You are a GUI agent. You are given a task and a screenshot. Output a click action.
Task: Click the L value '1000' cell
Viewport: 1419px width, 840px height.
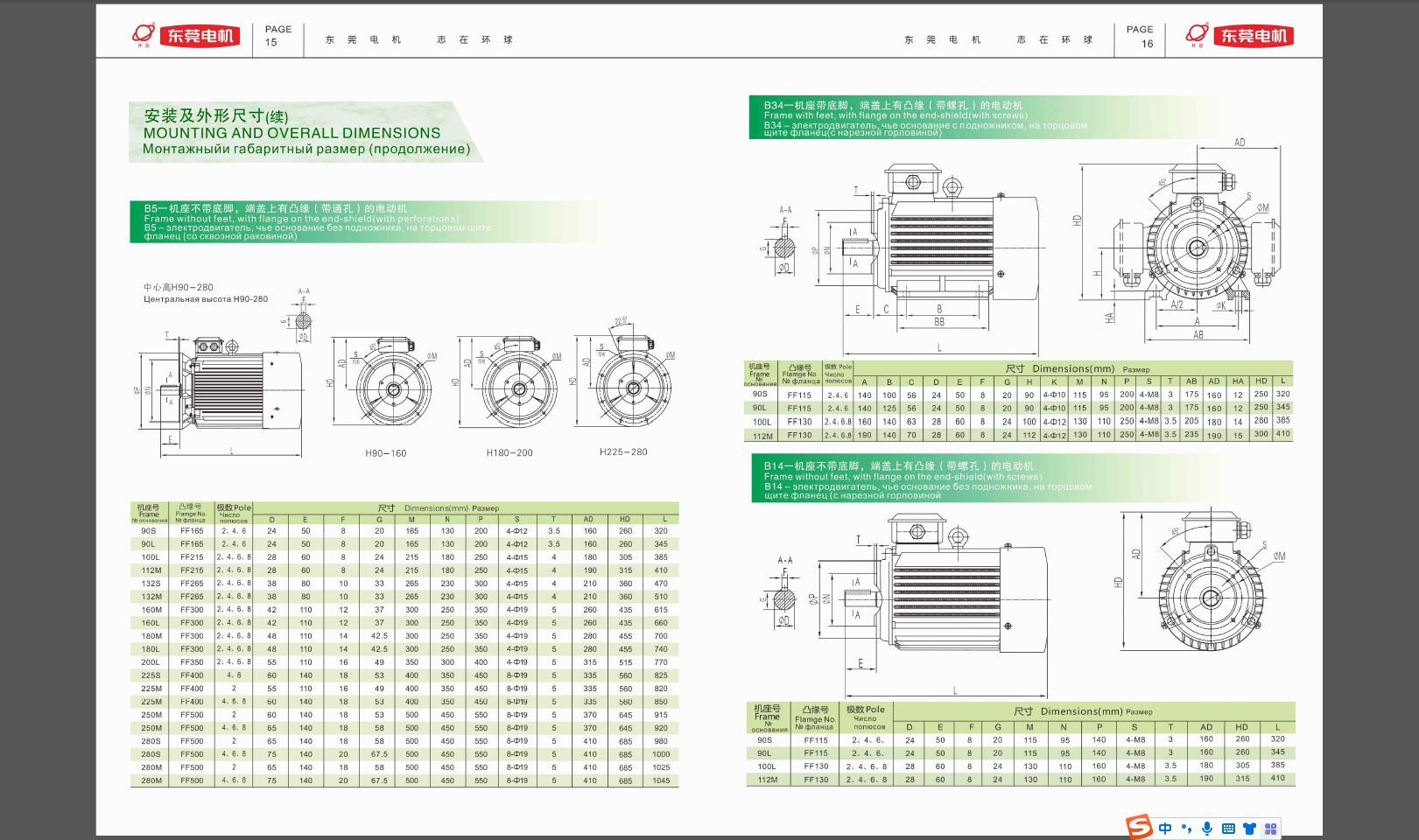(x=661, y=754)
